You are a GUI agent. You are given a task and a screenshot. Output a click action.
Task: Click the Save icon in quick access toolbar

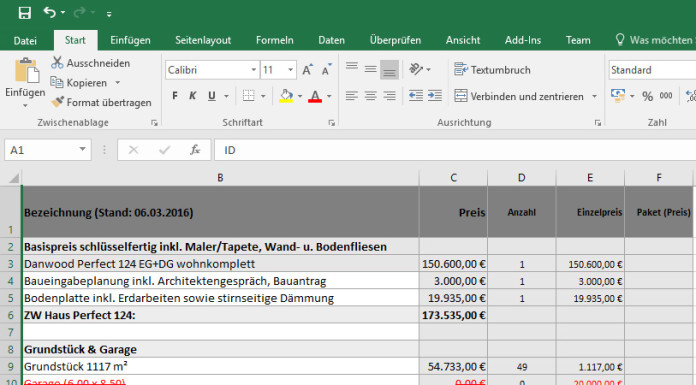pos(25,13)
